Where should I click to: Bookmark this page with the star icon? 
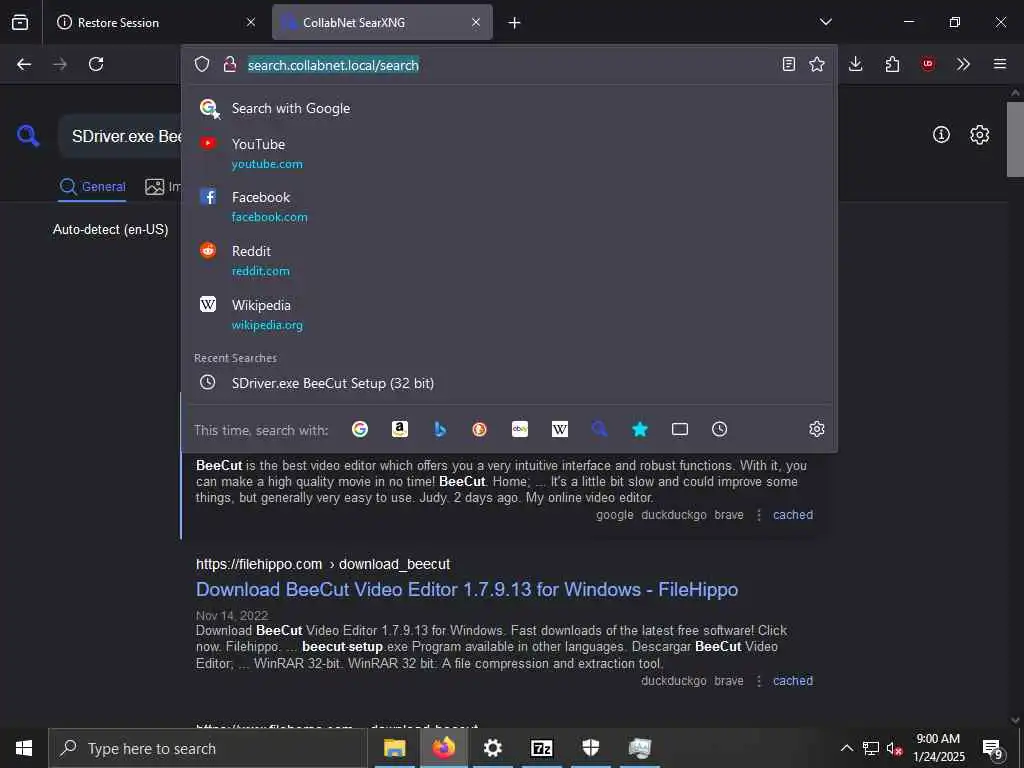pyautogui.click(x=816, y=64)
